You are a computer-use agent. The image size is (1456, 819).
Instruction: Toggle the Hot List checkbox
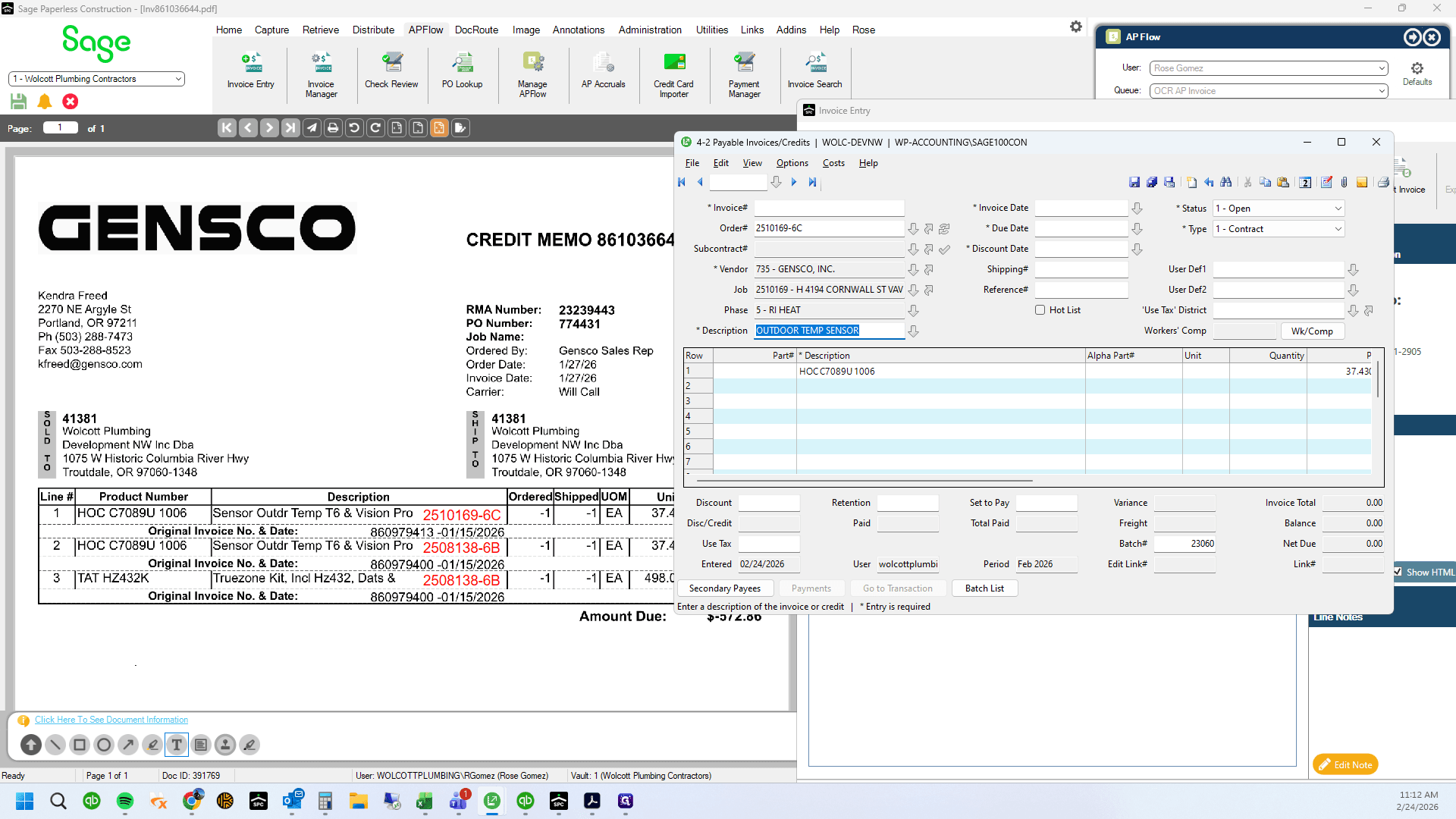tap(1040, 310)
